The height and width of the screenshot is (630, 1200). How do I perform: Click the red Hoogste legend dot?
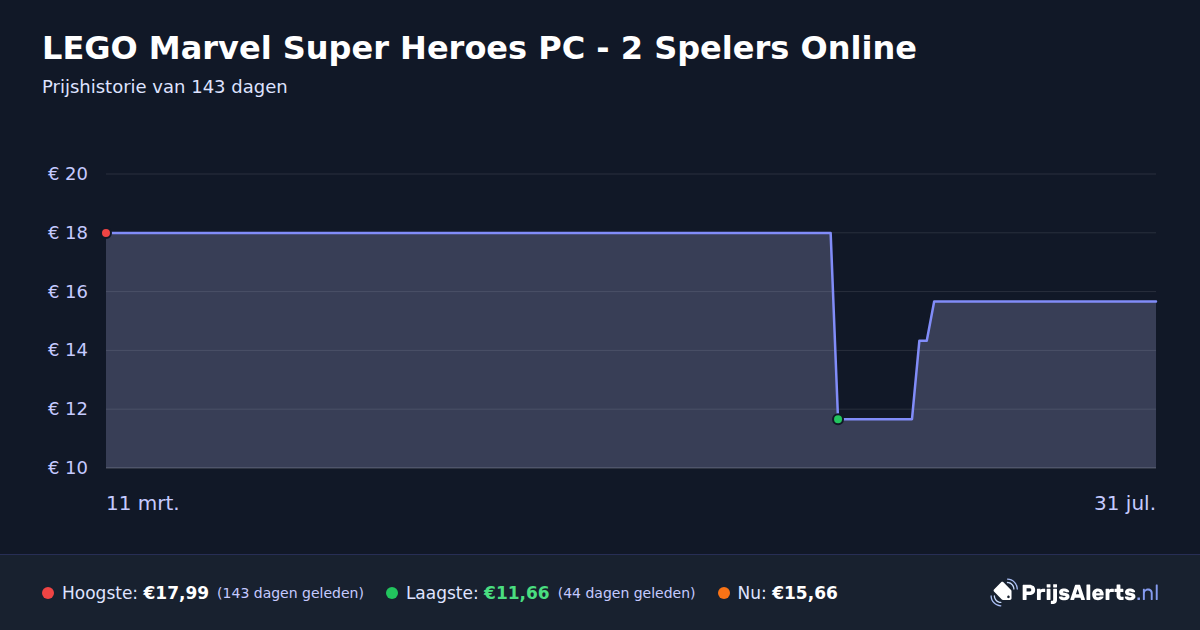48,593
